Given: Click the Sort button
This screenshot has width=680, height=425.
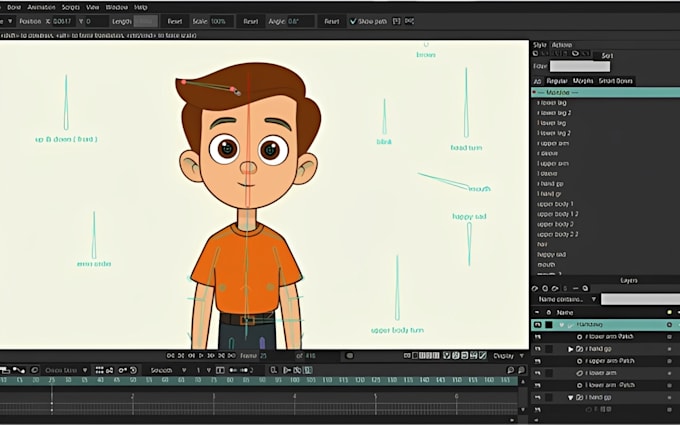Looking at the screenshot, I should [607, 56].
